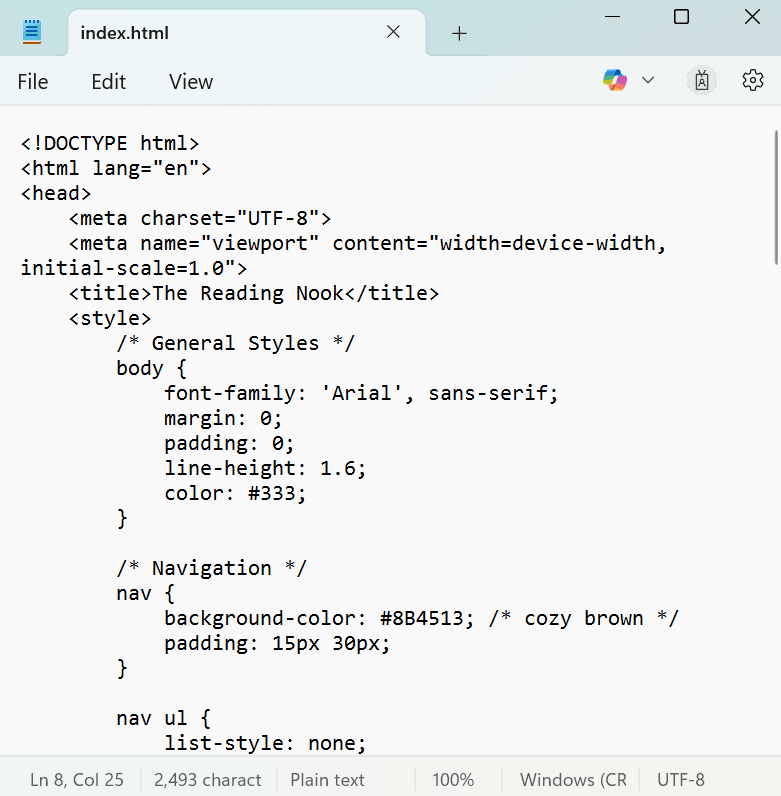Image resolution: width=781 pixels, height=796 pixels.
Task: Click the UTF-8 encoding indicator
Action: [681, 779]
